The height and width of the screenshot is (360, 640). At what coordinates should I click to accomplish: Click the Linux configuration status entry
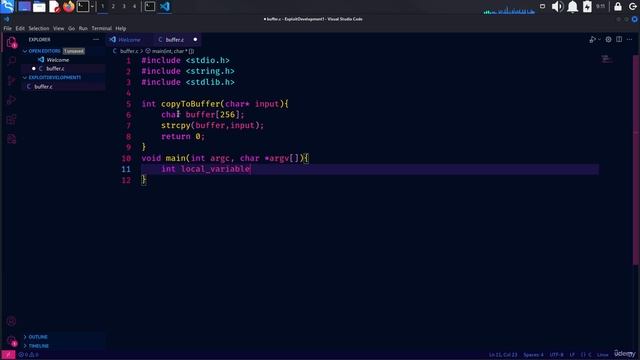coord(602,355)
